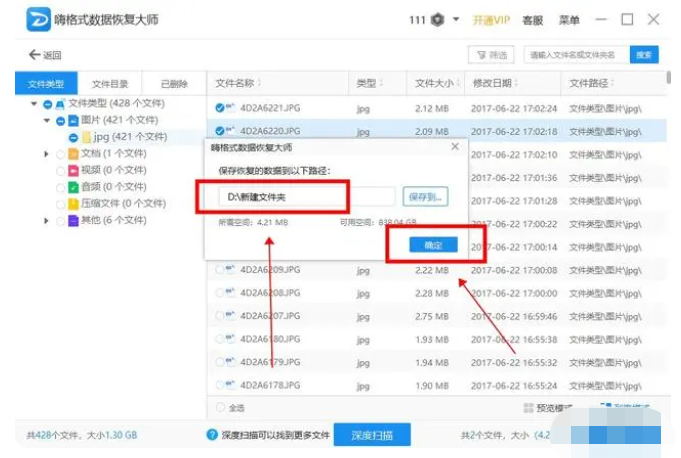Screen dimensions: 681x458
Task: Select the 视频 category icon
Action: (x=73, y=170)
